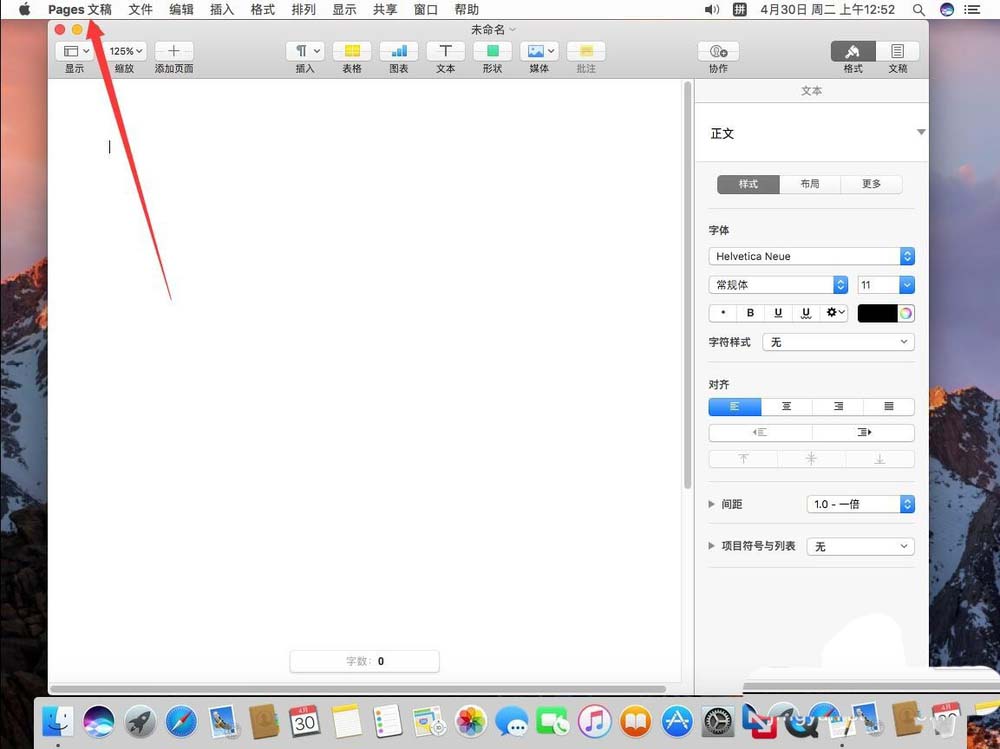Open the 字符样式 dropdown showing 无

[x=839, y=342]
